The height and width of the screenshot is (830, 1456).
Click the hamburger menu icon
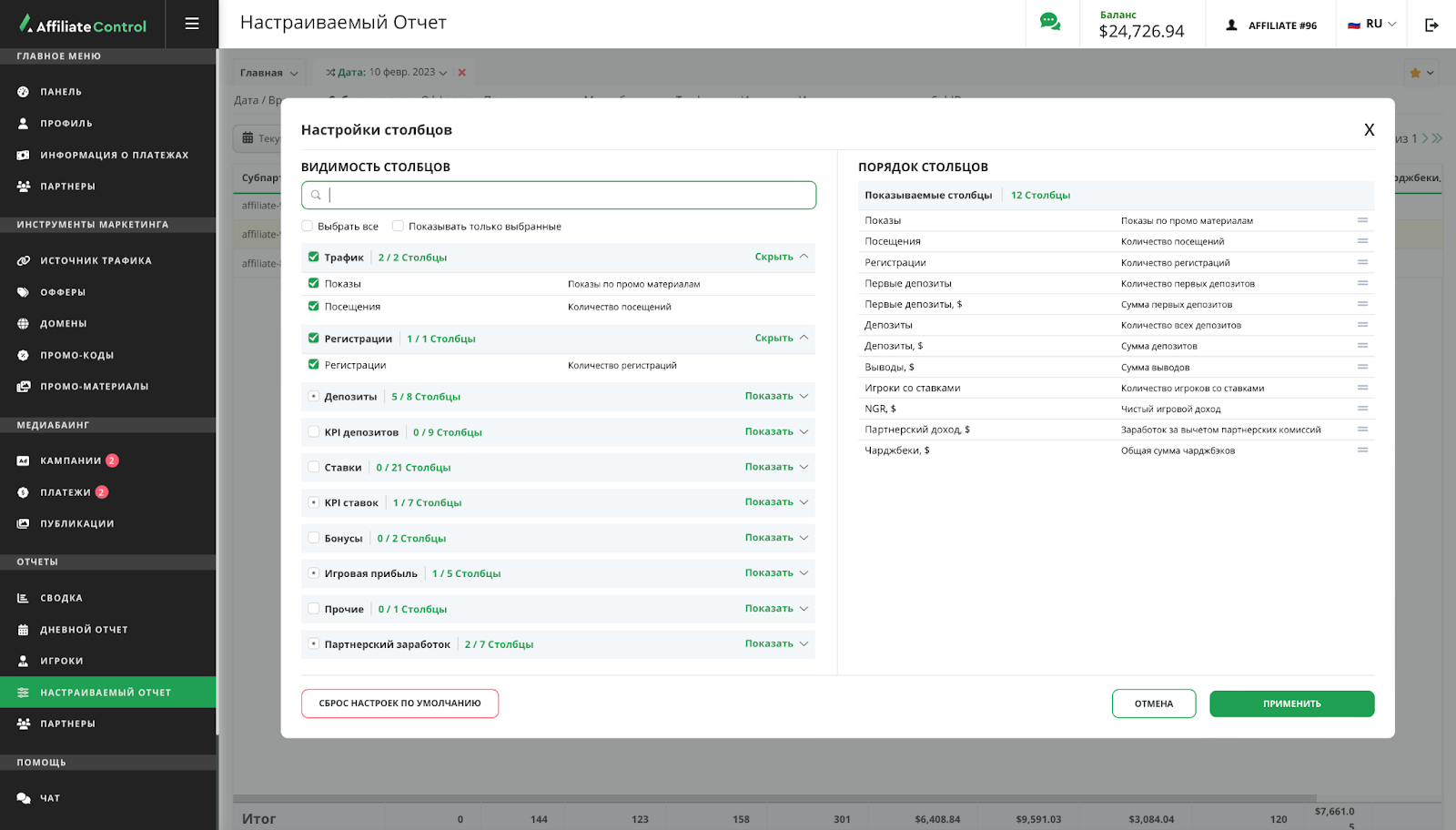(192, 24)
